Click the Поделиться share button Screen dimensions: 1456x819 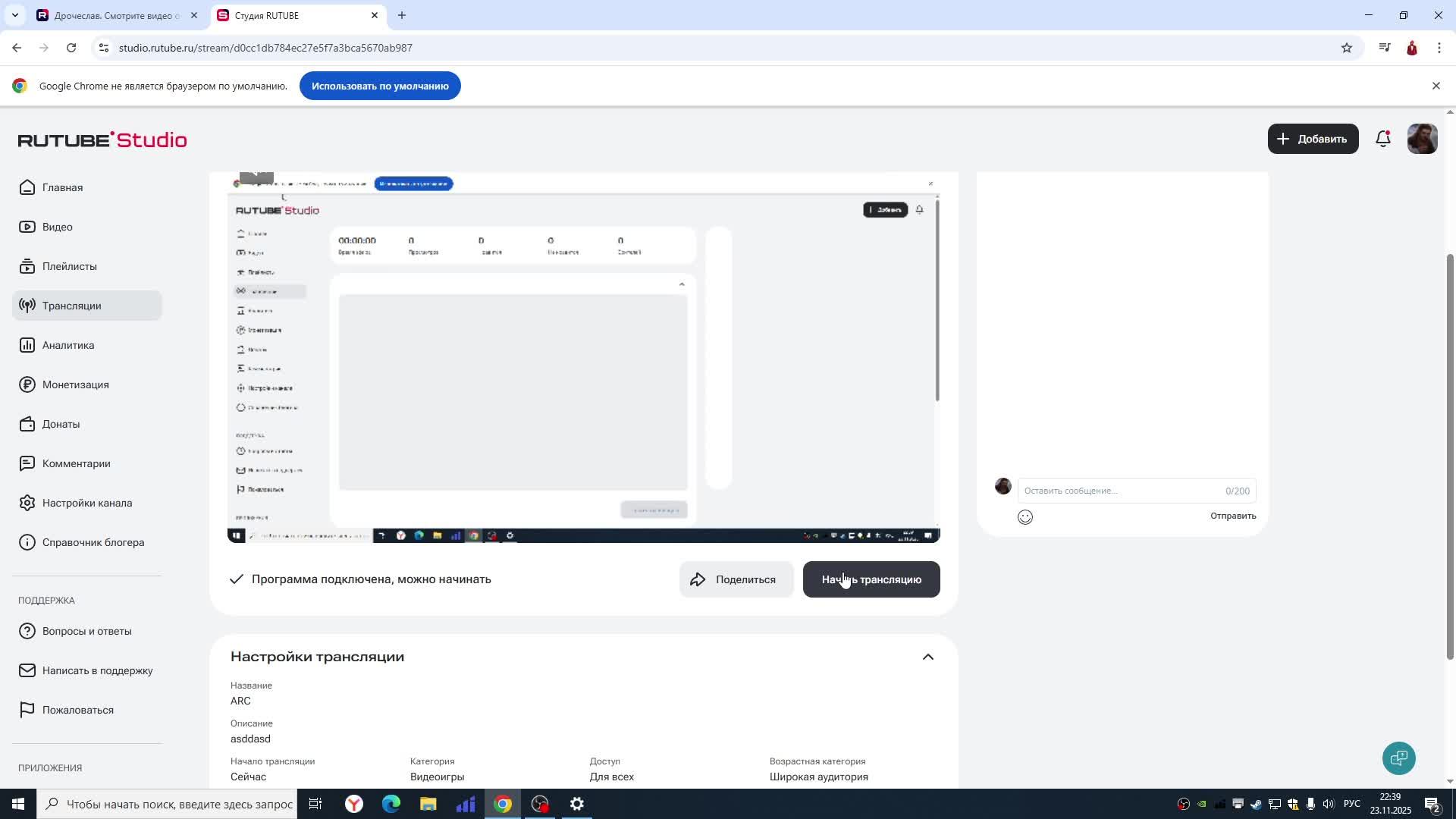tap(736, 579)
